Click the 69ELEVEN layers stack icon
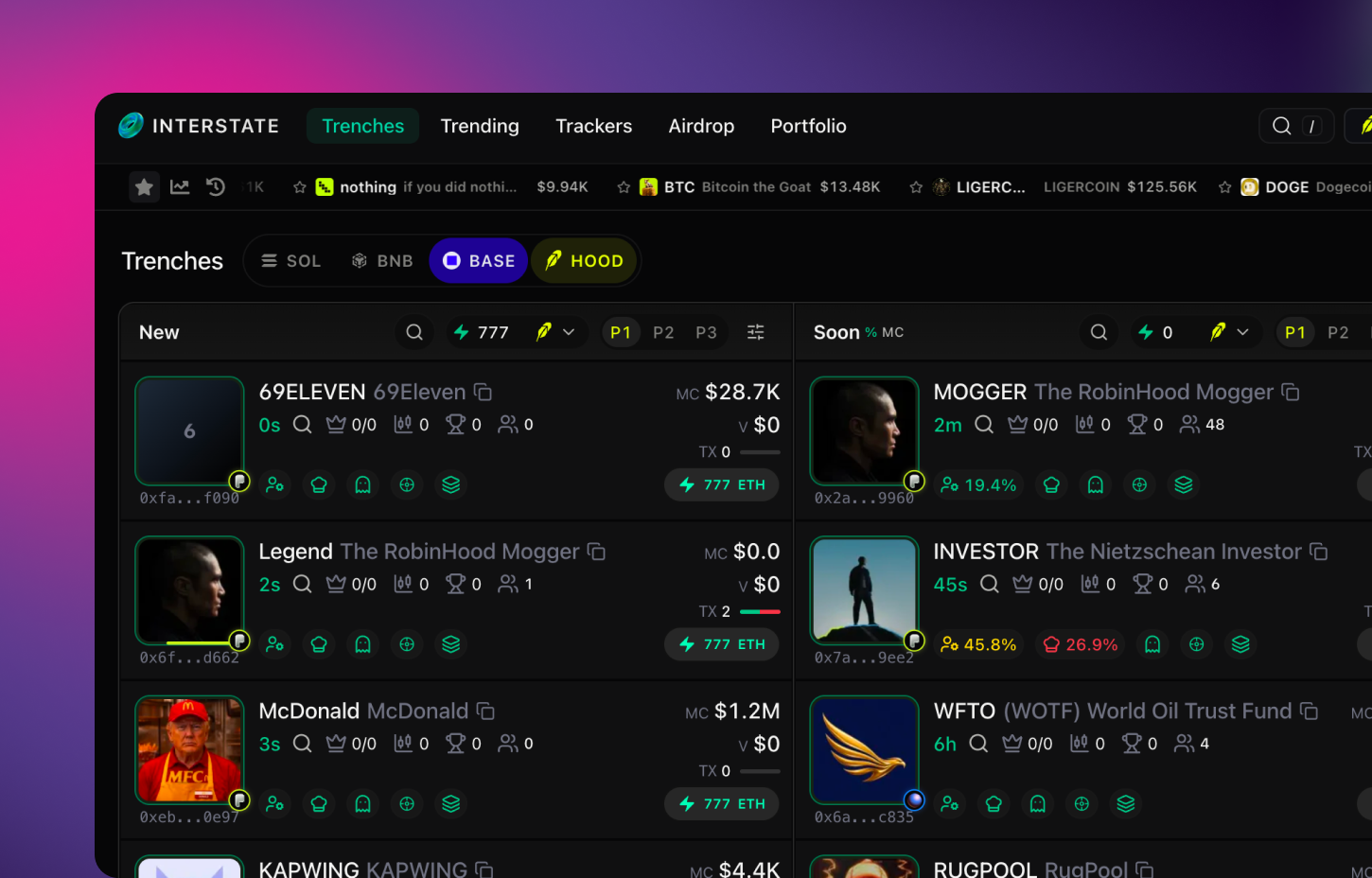This screenshot has height=878, width=1372. (x=451, y=485)
